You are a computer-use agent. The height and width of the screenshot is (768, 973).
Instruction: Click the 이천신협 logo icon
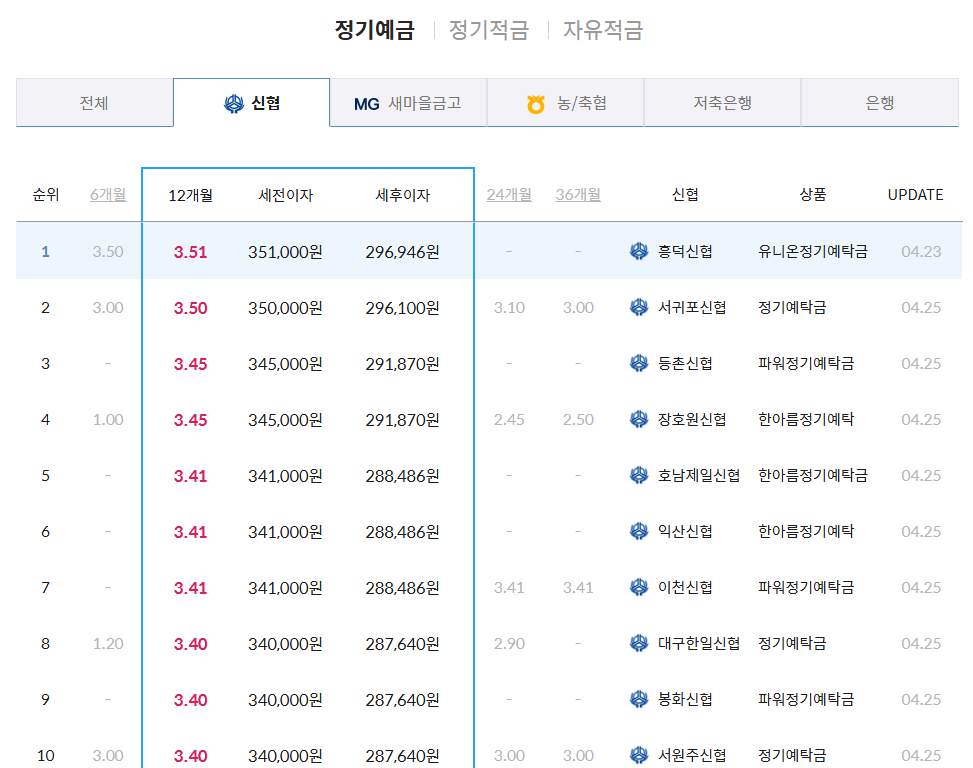639,587
